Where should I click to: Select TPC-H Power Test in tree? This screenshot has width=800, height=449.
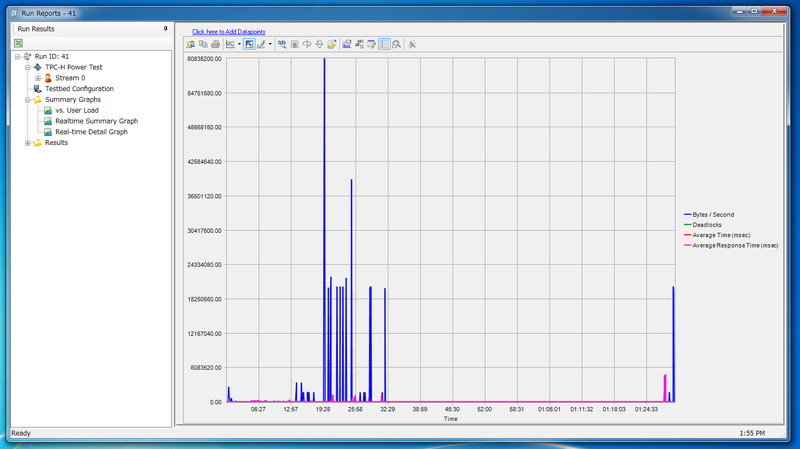[73, 67]
